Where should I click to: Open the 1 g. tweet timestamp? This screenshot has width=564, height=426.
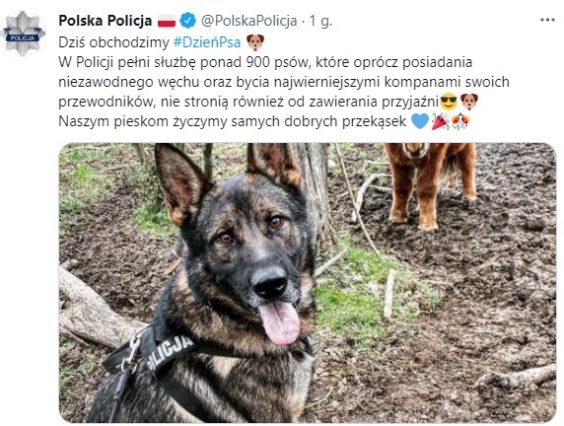pos(320,21)
